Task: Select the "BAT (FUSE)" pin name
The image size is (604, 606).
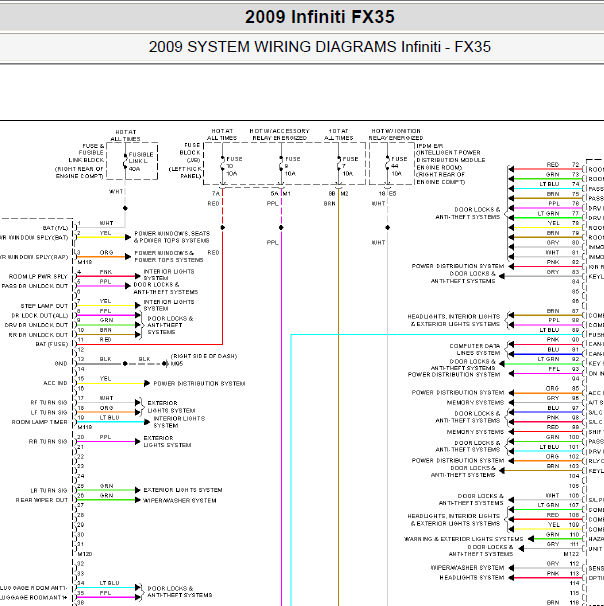Action: pyautogui.click(x=52, y=344)
